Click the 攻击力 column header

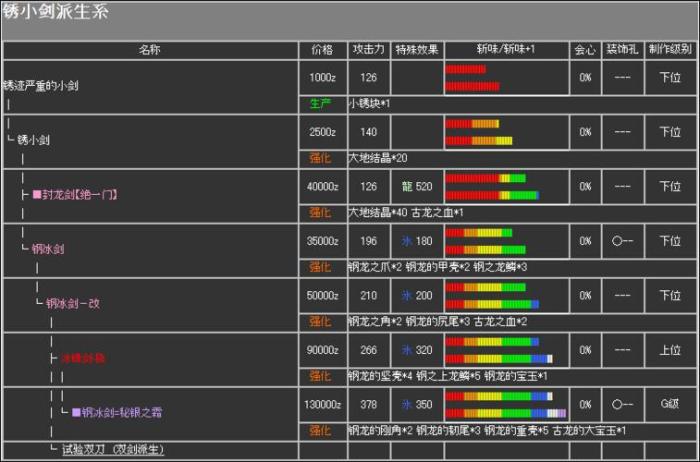368,50
